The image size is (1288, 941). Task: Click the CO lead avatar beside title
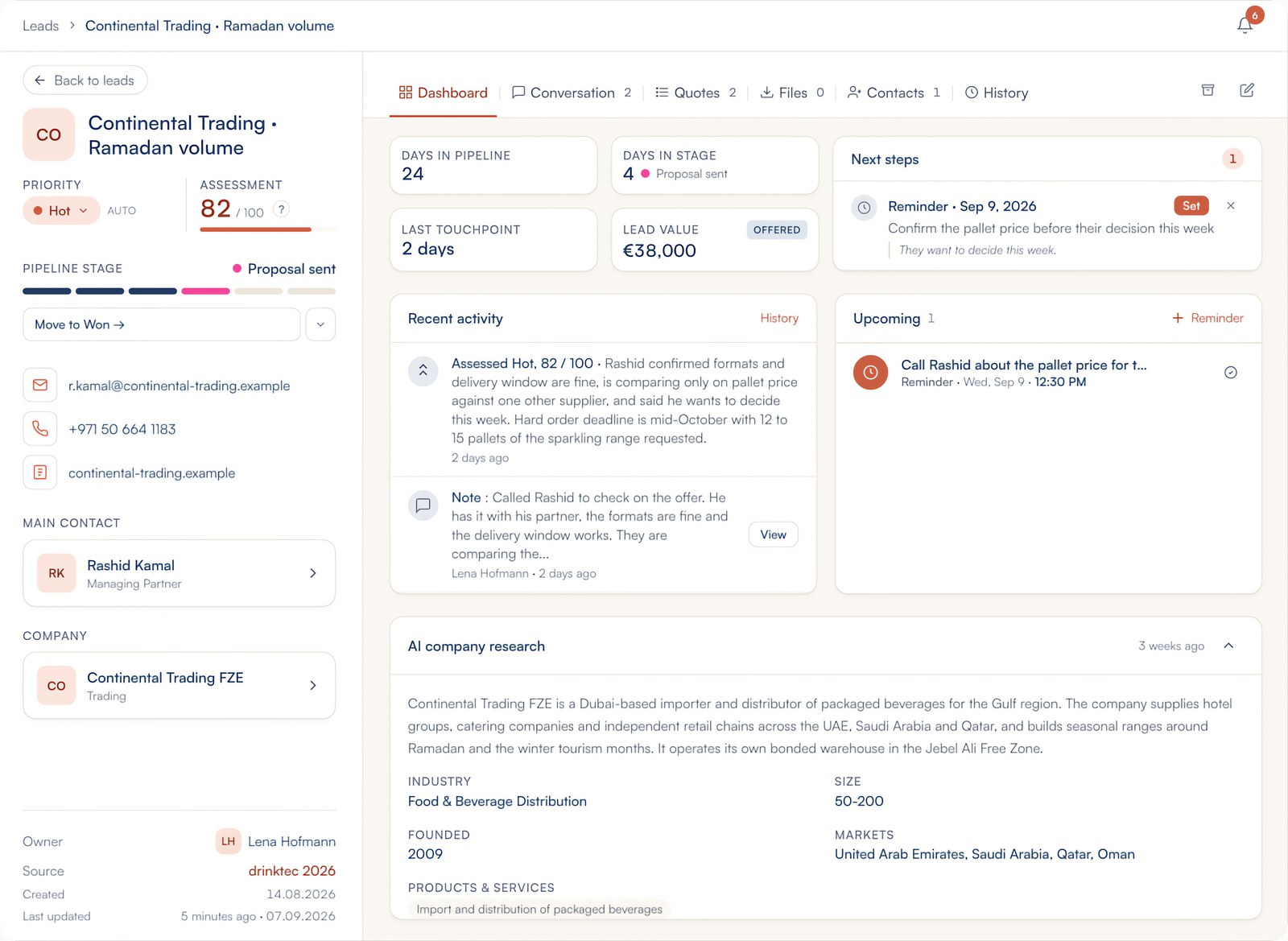click(49, 134)
